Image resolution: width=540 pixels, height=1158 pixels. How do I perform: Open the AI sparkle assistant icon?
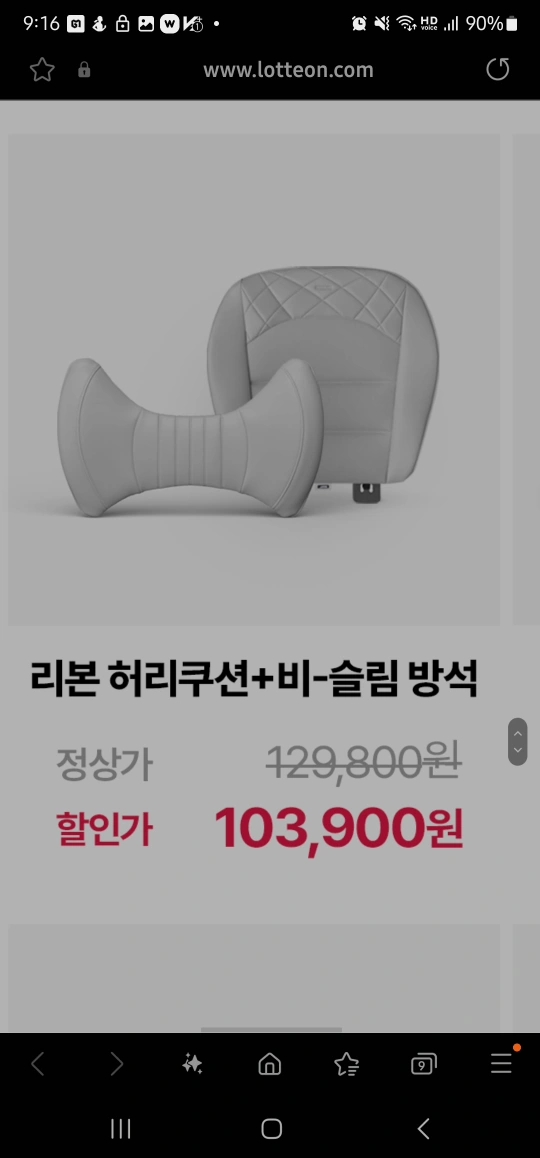click(193, 1064)
